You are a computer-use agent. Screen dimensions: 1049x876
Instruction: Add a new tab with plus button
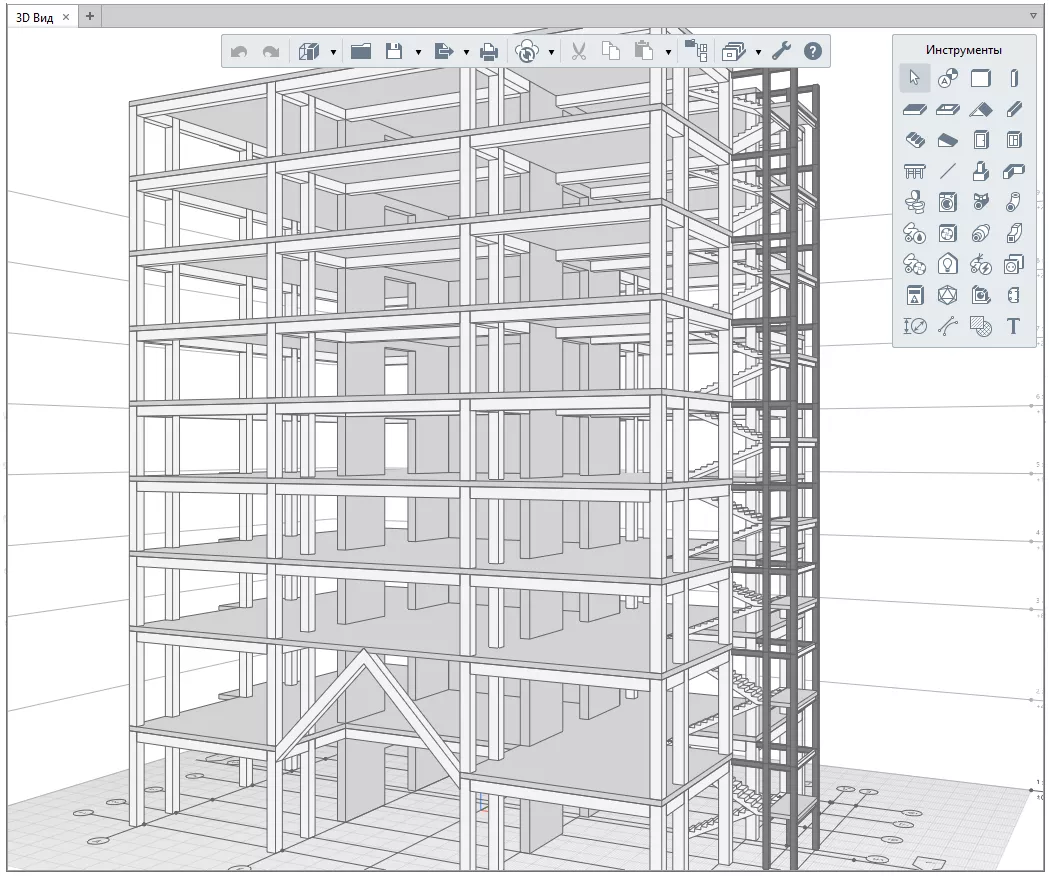[x=89, y=16]
